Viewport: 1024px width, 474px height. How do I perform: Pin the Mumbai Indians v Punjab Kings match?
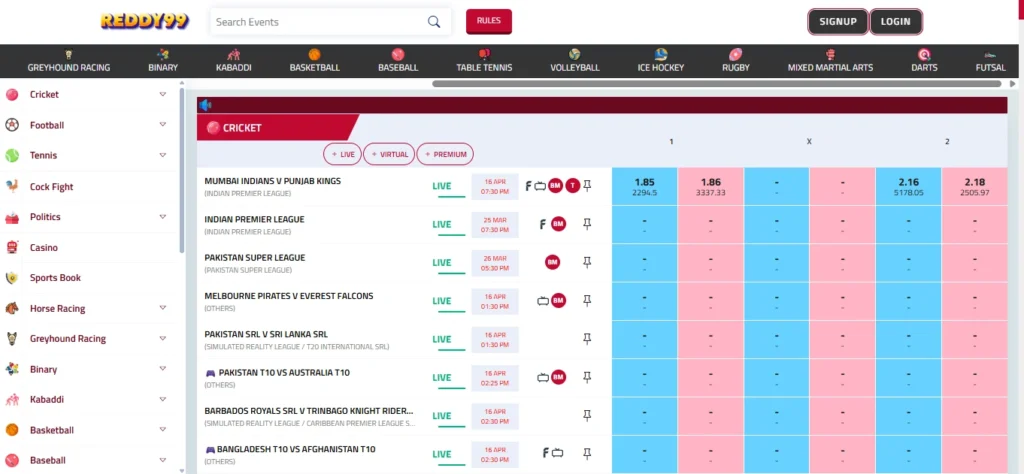coord(587,186)
